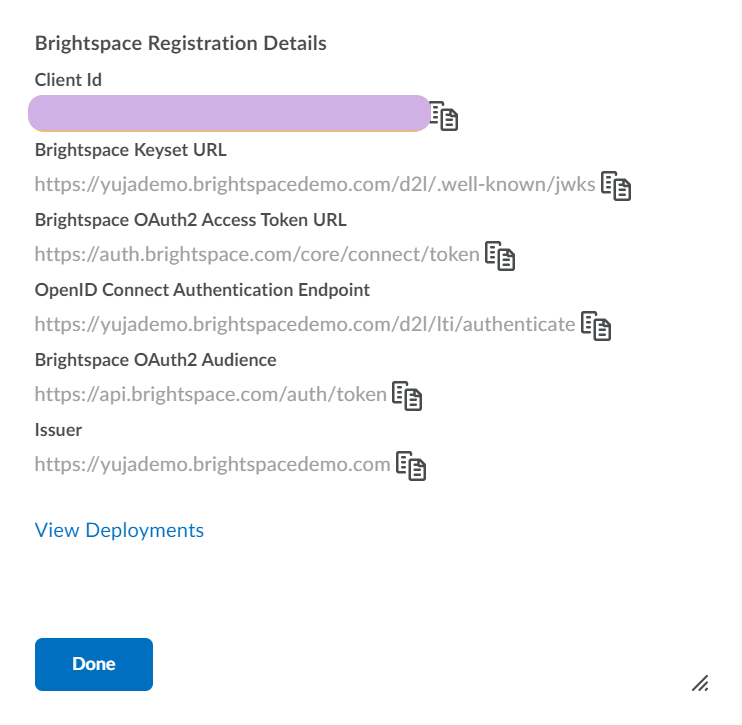Click the jwks keyset URL text
This screenshot has height=725, width=742.
pos(315,184)
